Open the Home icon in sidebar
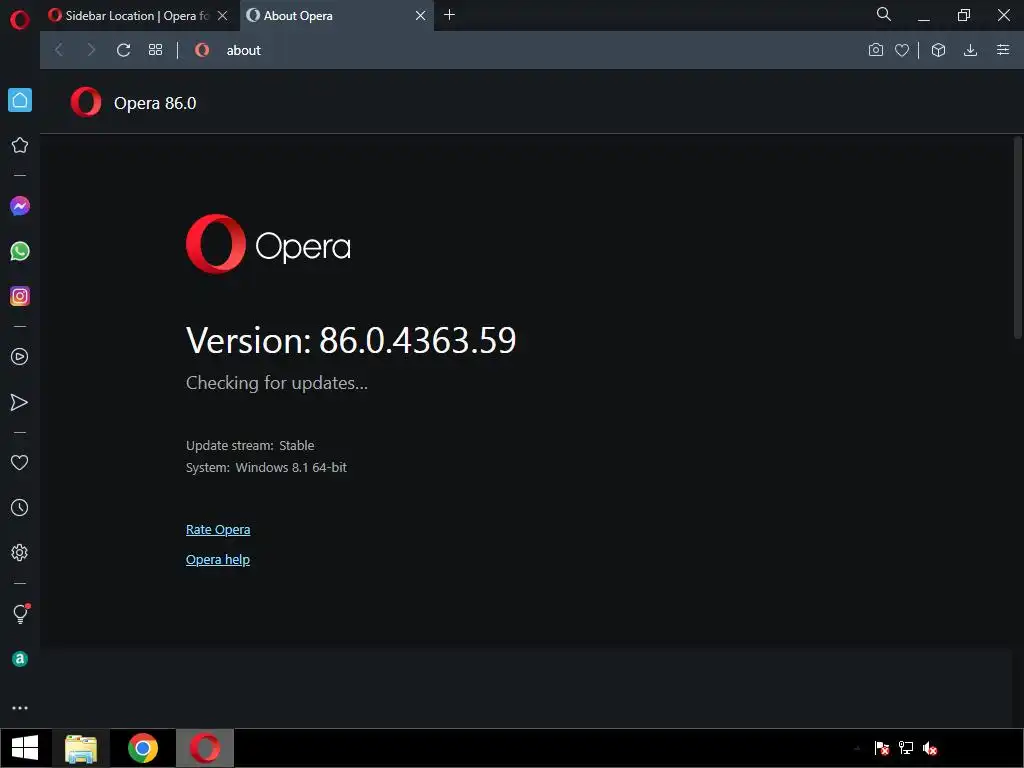This screenshot has height=768, width=1024. pyautogui.click(x=20, y=100)
